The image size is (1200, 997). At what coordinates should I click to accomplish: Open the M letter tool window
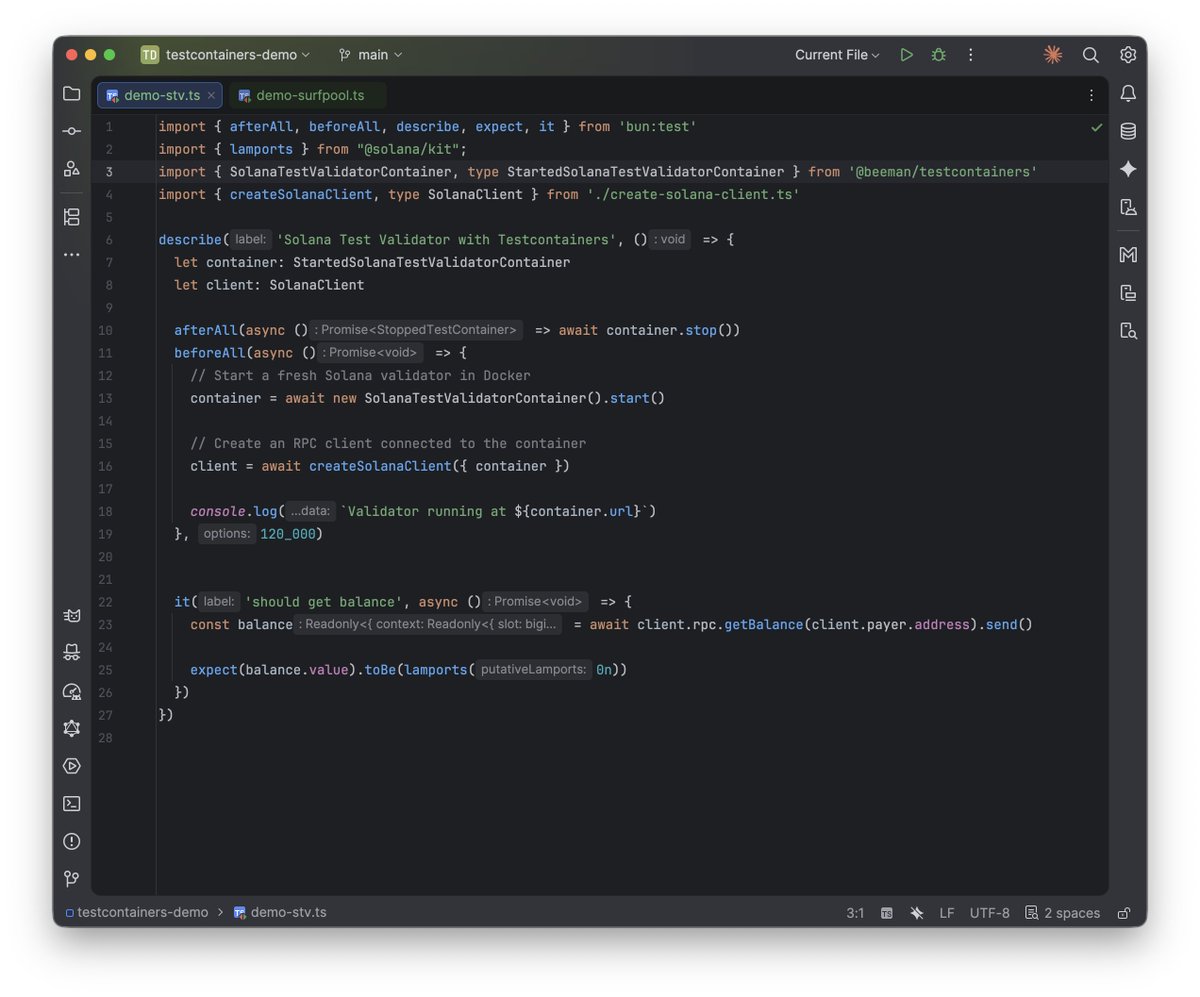click(x=1128, y=255)
